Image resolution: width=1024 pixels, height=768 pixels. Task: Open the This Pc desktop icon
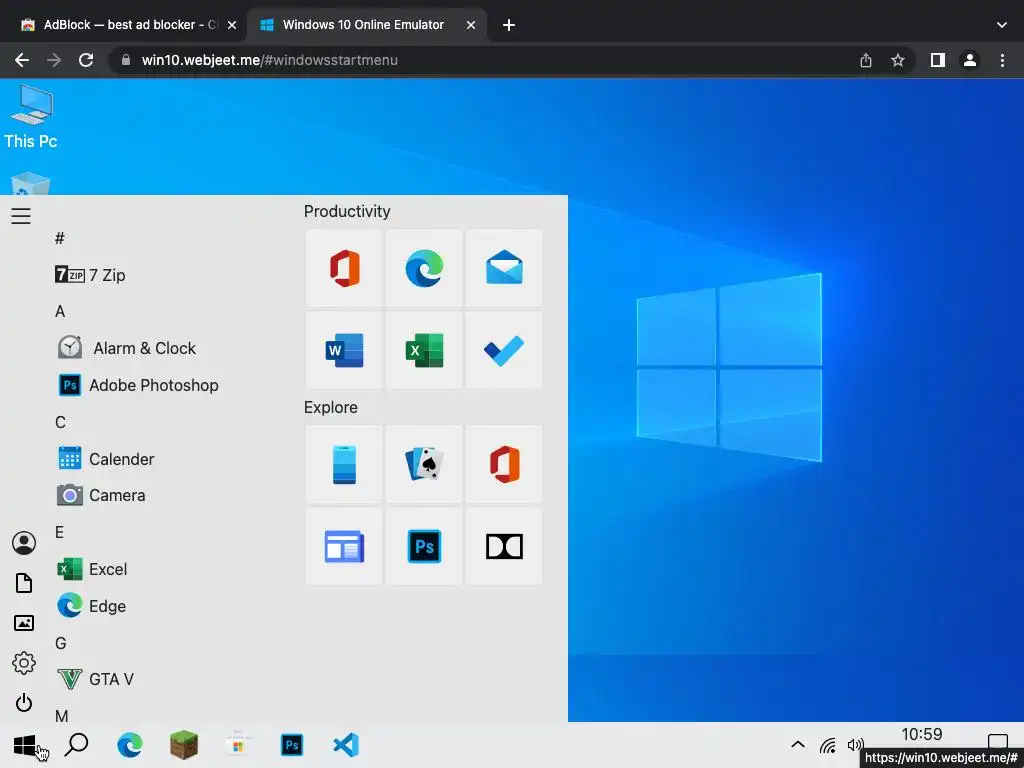pos(31,118)
